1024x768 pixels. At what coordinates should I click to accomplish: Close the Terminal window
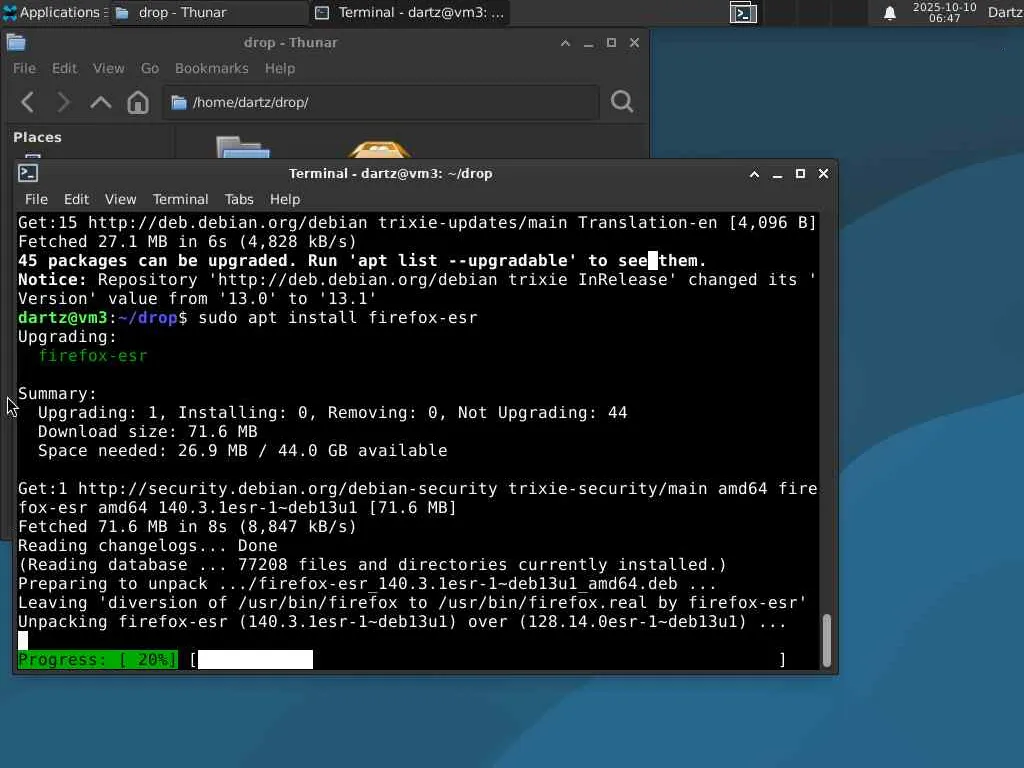(x=823, y=174)
